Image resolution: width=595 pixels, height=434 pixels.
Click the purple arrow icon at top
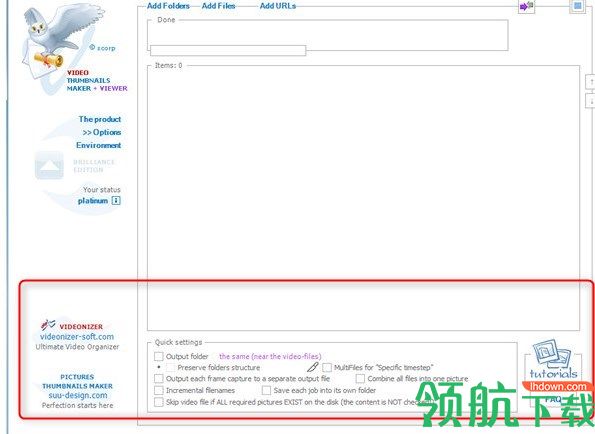pyautogui.click(x=526, y=6)
